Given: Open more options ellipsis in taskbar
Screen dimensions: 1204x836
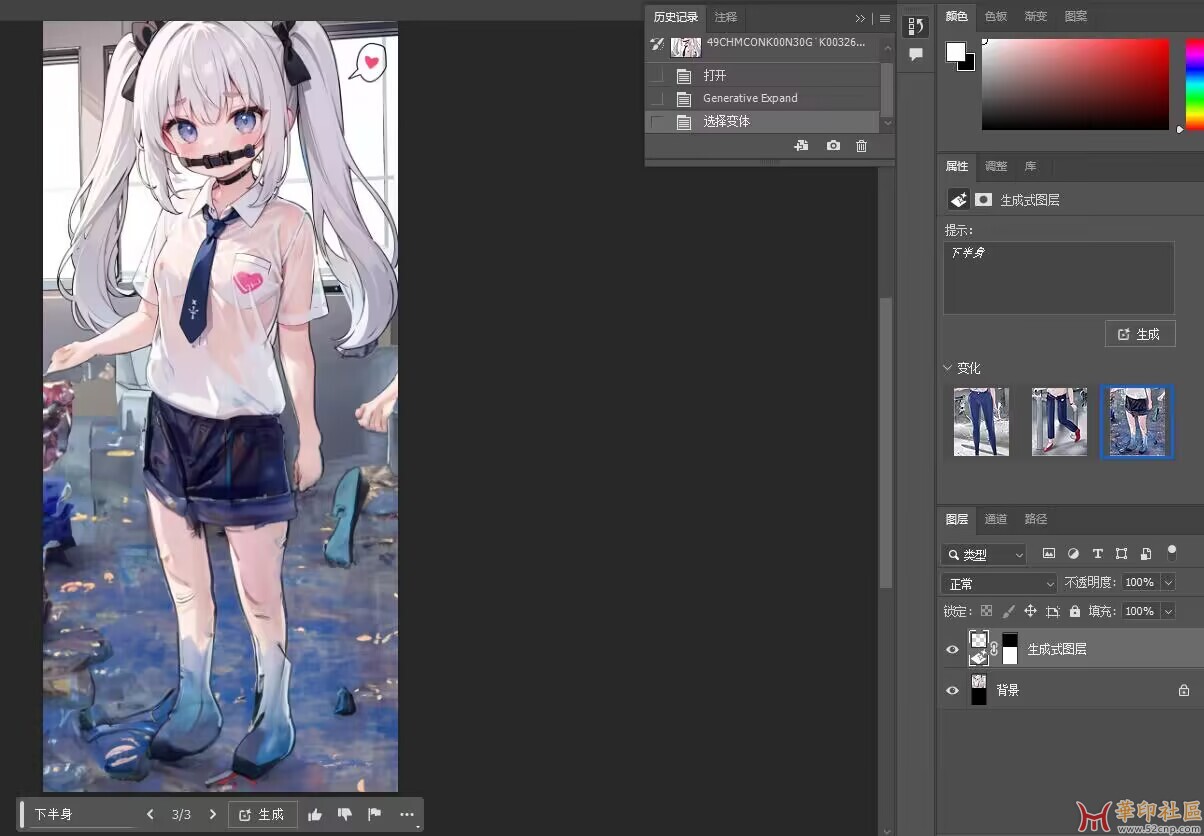Looking at the screenshot, I should pos(407,815).
